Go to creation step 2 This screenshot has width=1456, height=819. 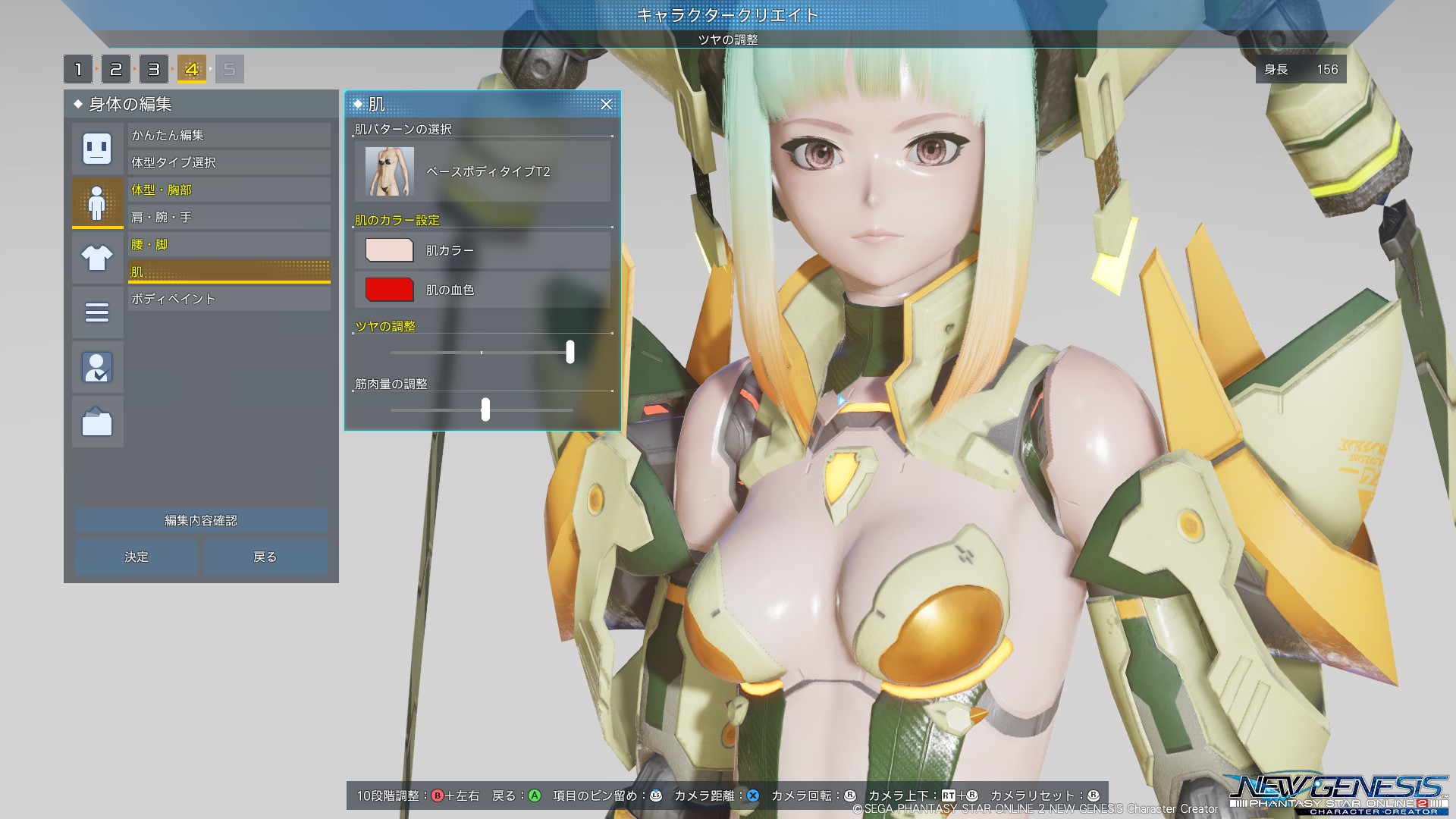[116, 70]
